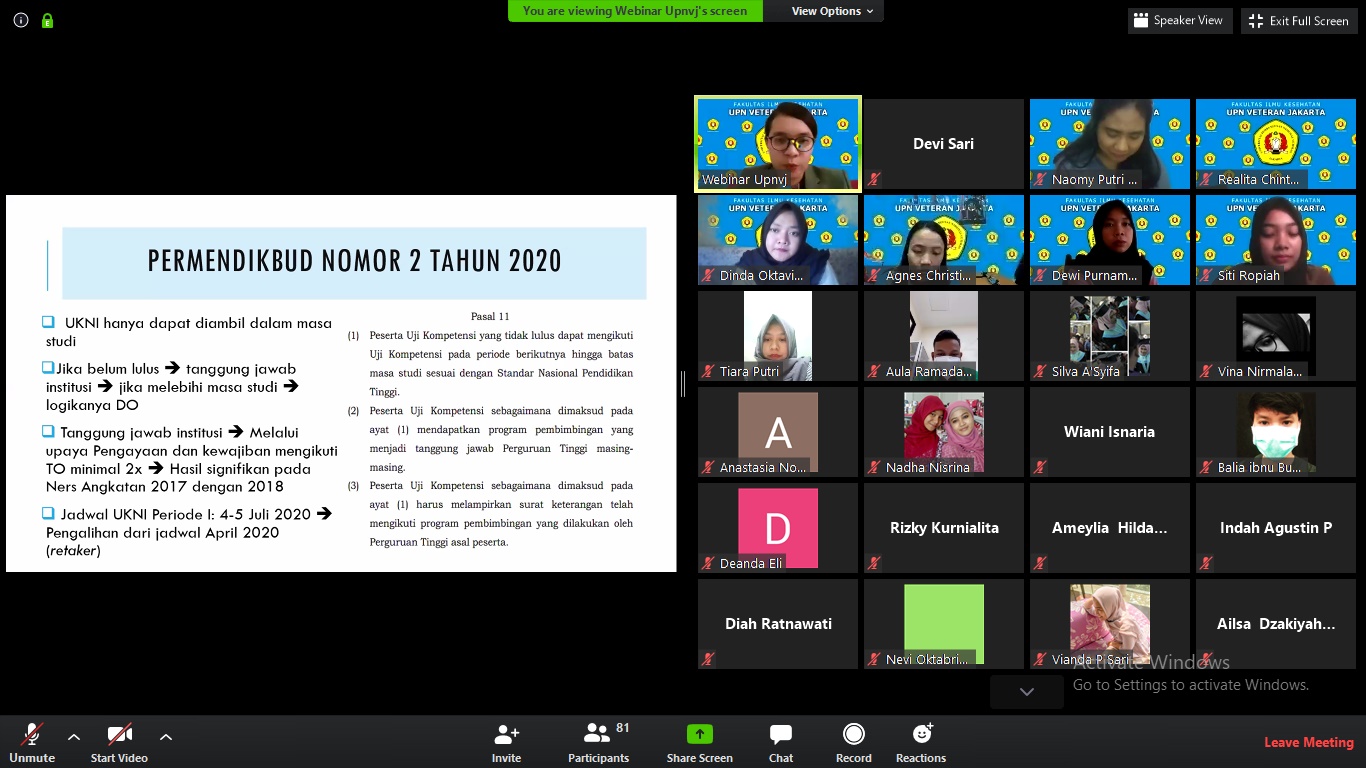
Task: Click the green Share Screen icon
Action: coord(699,735)
